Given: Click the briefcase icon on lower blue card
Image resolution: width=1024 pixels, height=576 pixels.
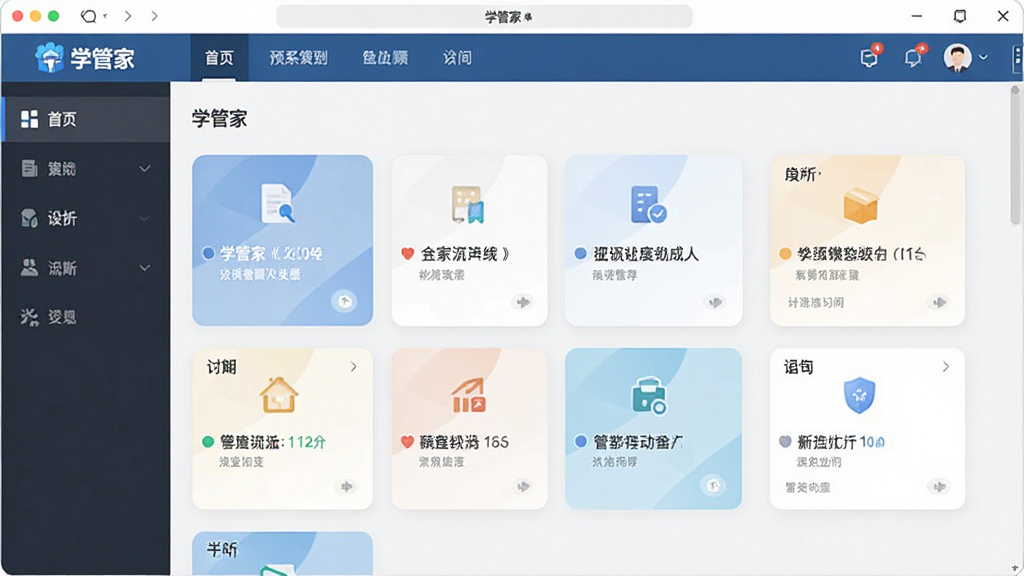Looking at the screenshot, I should tap(649, 396).
